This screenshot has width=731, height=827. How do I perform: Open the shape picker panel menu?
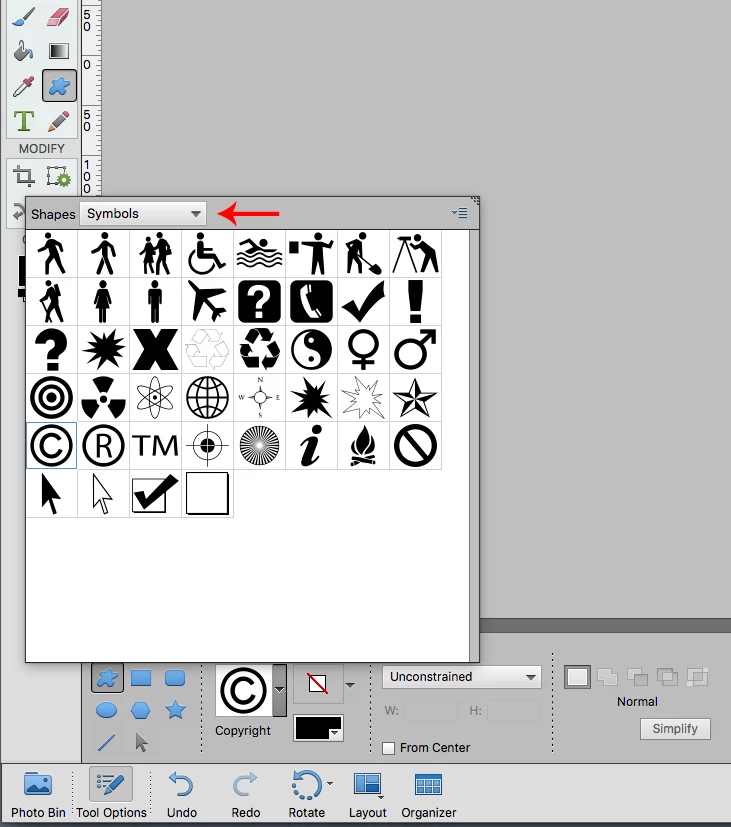tap(459, 213)
